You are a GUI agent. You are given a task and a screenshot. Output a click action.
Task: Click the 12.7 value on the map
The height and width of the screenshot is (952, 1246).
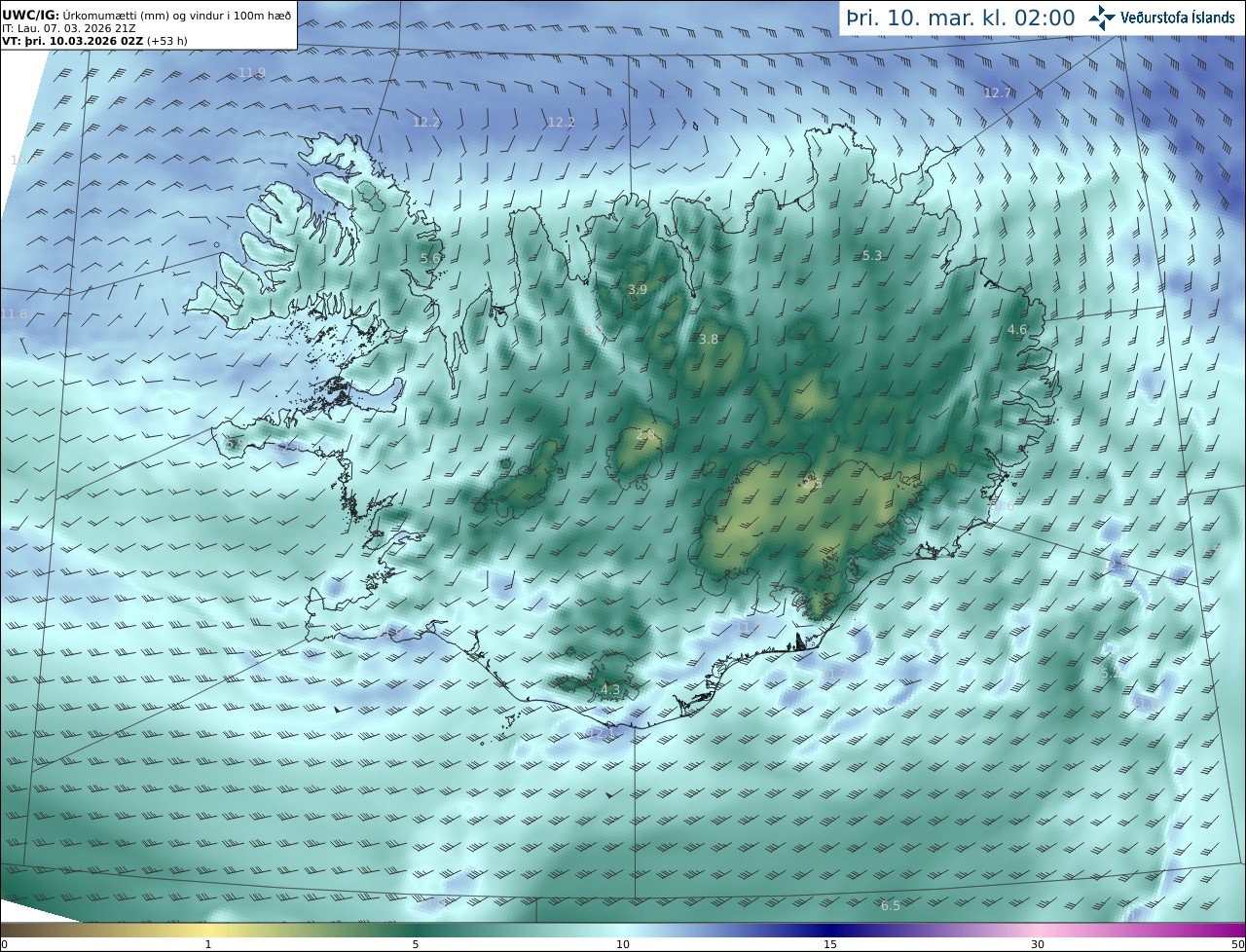pos(998,92)
